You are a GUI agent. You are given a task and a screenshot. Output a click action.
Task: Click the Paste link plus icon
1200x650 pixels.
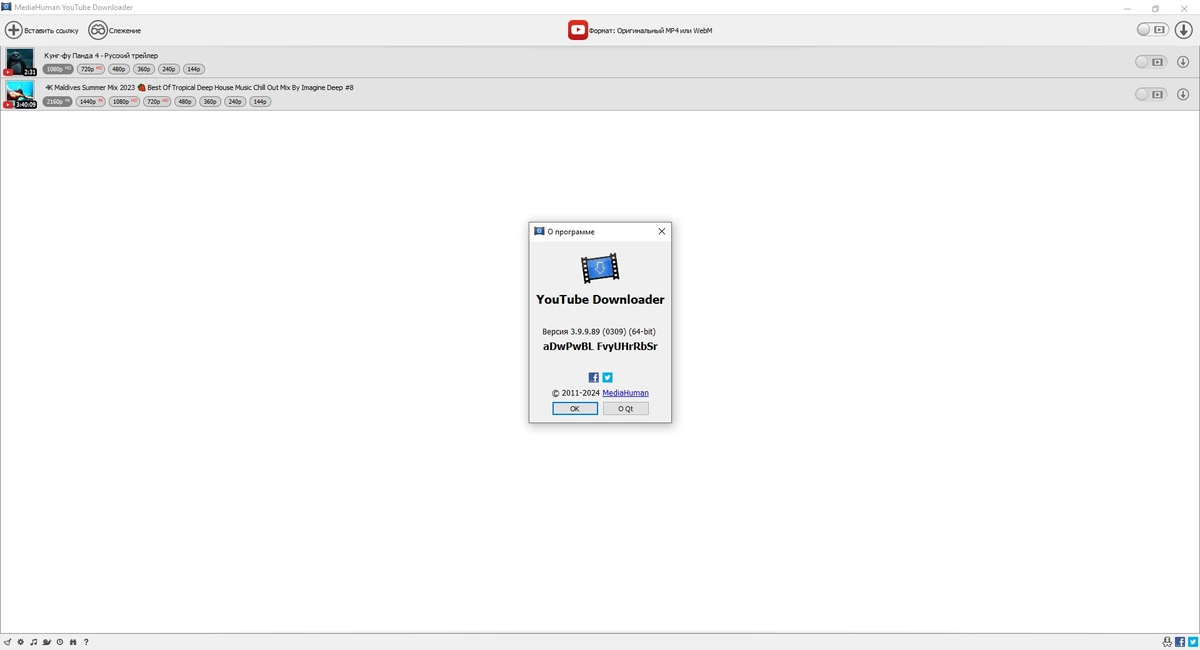point(13,30)
